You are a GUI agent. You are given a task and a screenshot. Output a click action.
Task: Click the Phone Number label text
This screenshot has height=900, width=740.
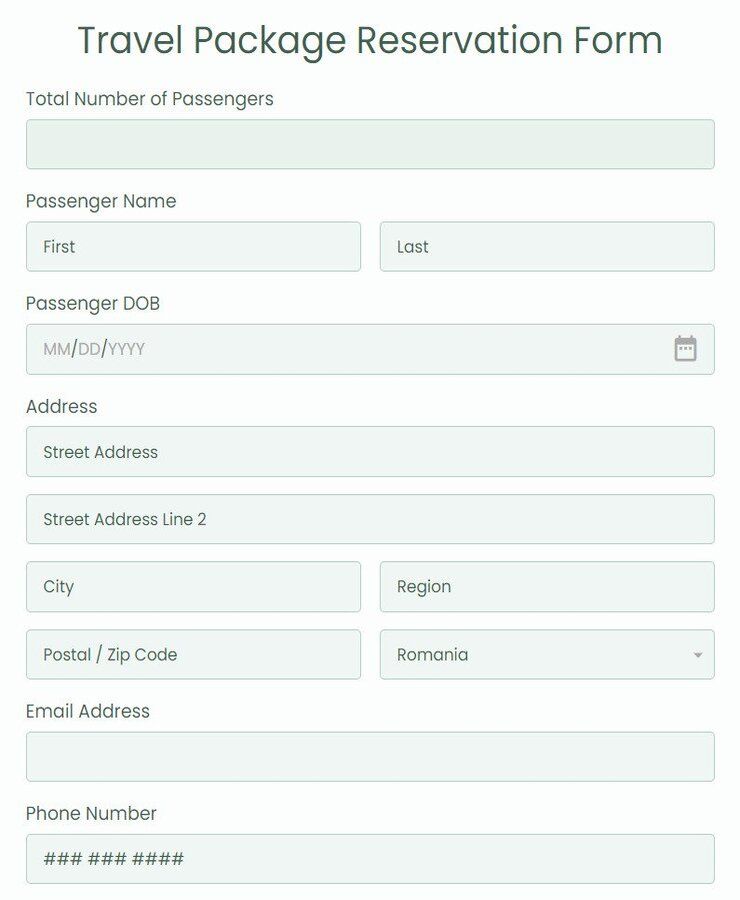coord(92,813)
